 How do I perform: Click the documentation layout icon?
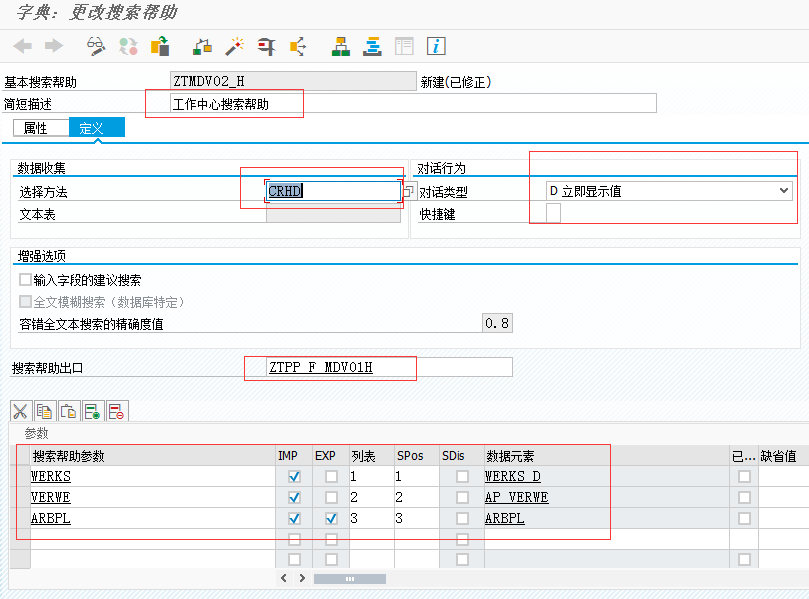404,46
